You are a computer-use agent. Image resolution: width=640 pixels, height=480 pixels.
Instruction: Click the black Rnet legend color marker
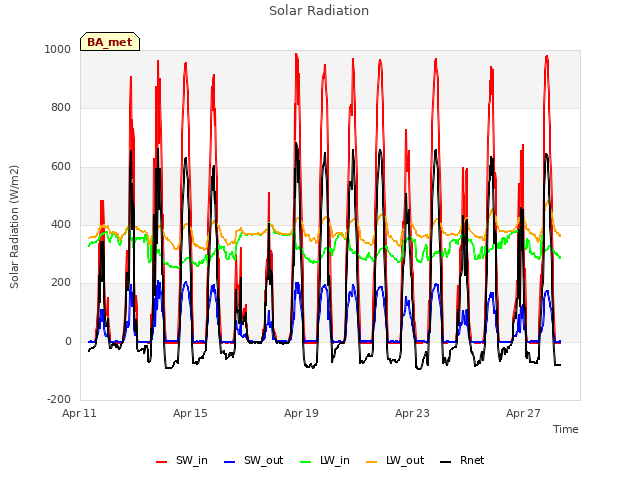[446, 462]
